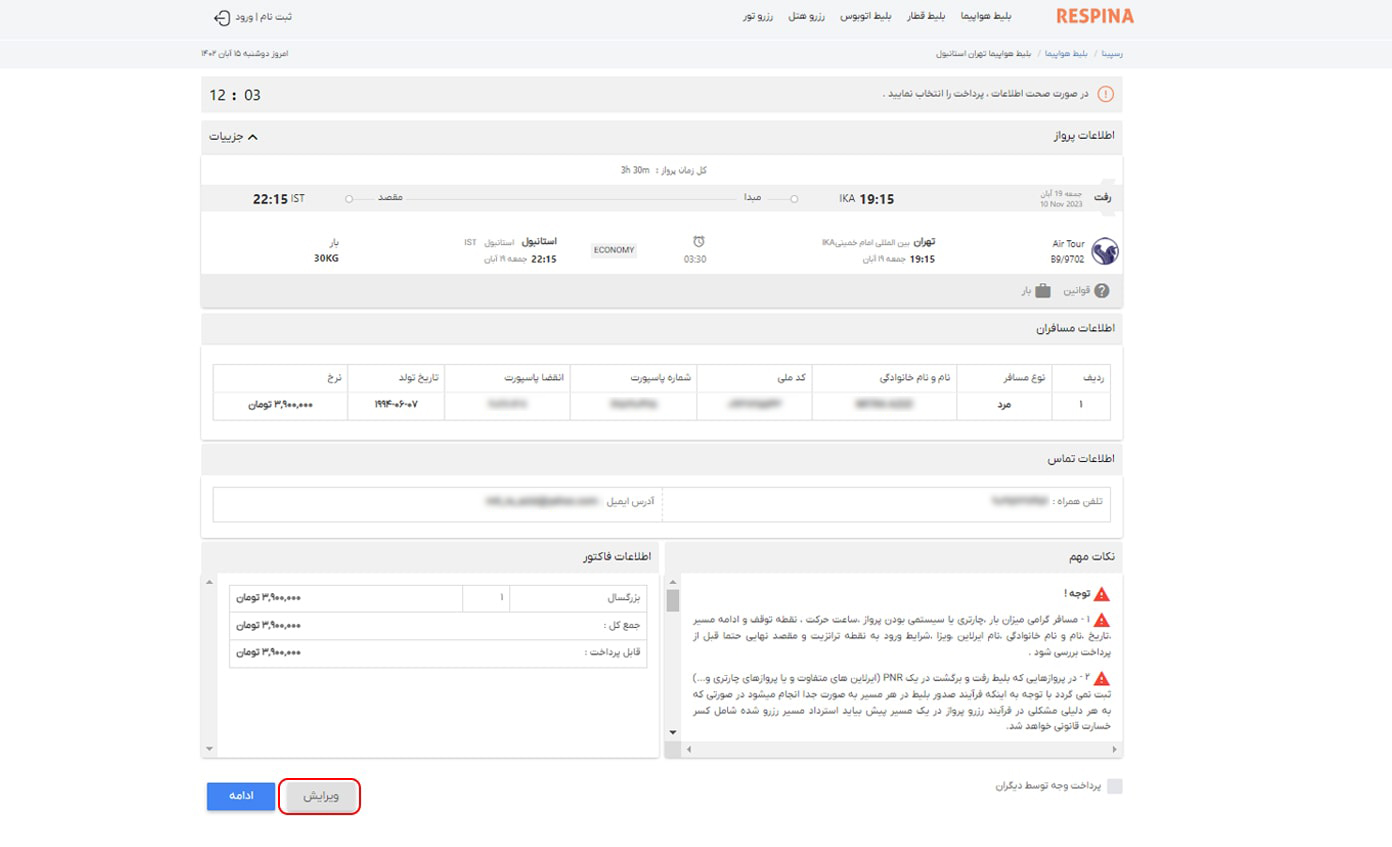Open the رزرو هتل menu item
This screenshot has width=1392, height=847.
806,17
